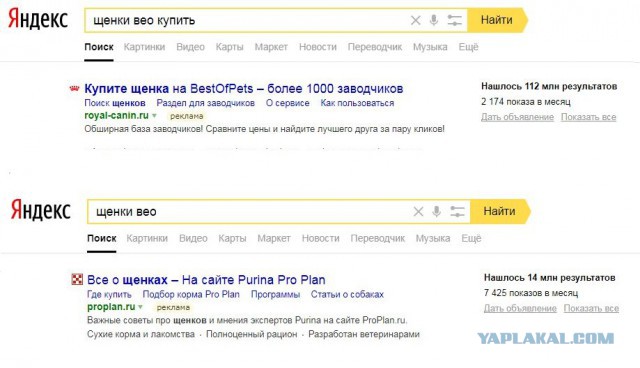The width and height of the screenshot is (640, 368).
Task: Open top Переводчик tab
Action: [375, 47]
